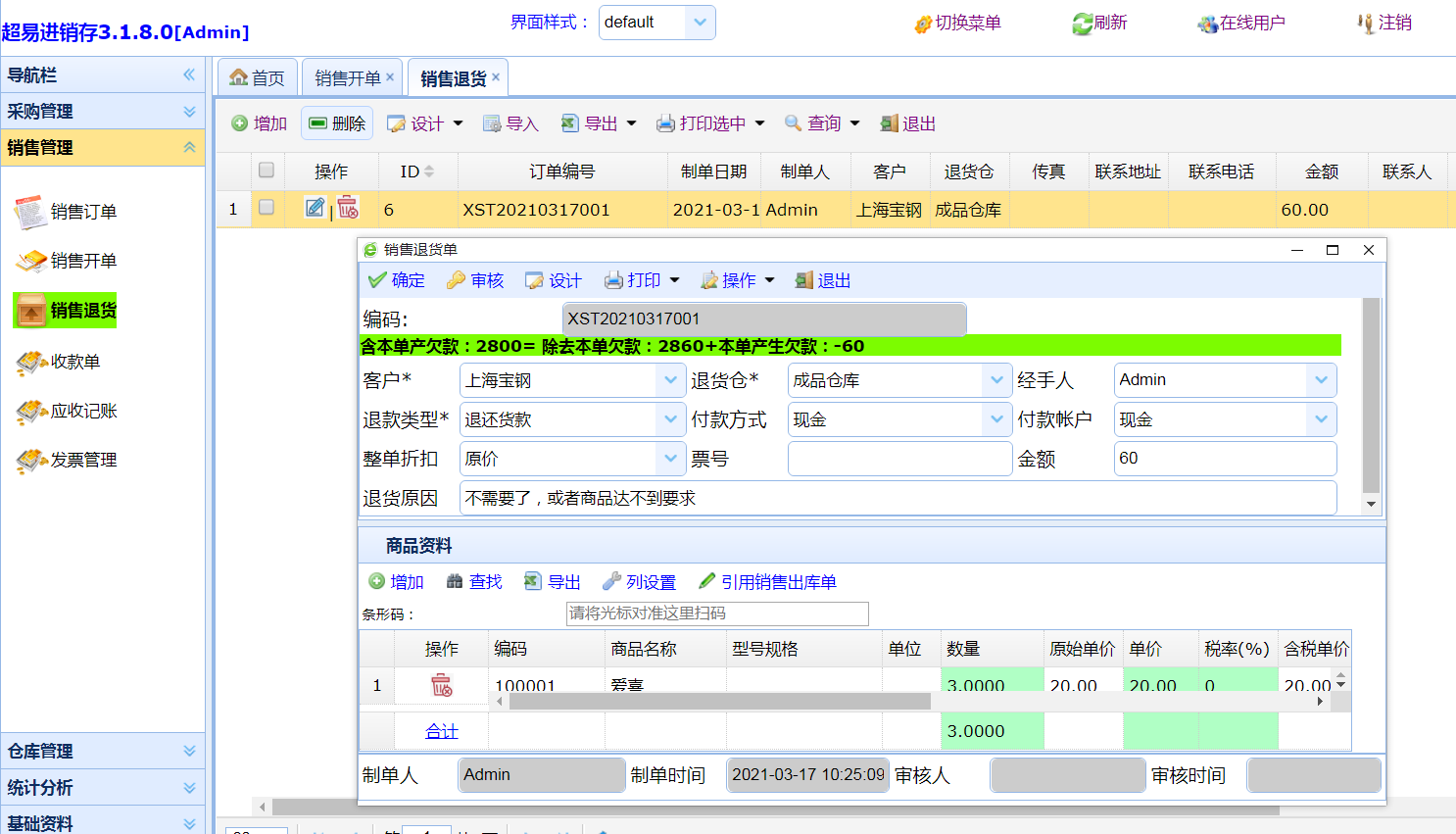Open 销售订单 in sidebar

65,212
